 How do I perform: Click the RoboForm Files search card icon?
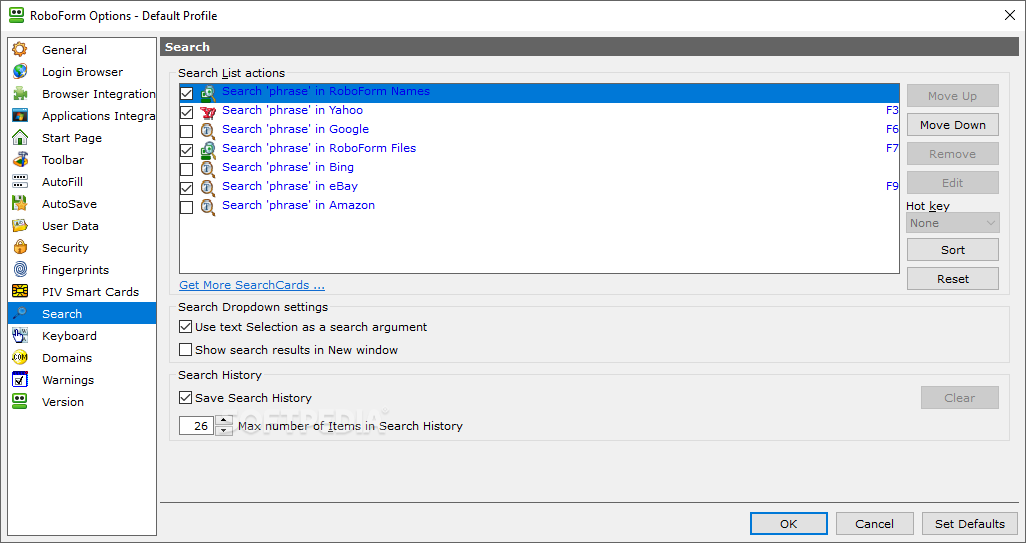coord(208,150)
